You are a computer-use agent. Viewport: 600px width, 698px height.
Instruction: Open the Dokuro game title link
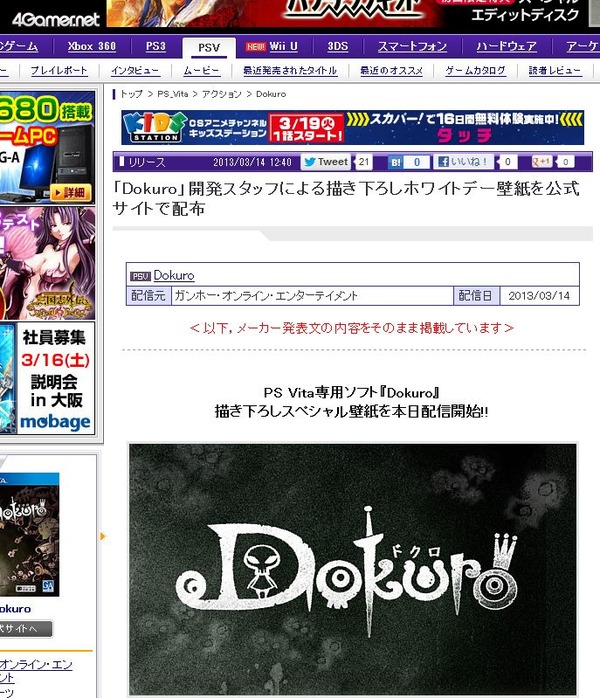174,276
